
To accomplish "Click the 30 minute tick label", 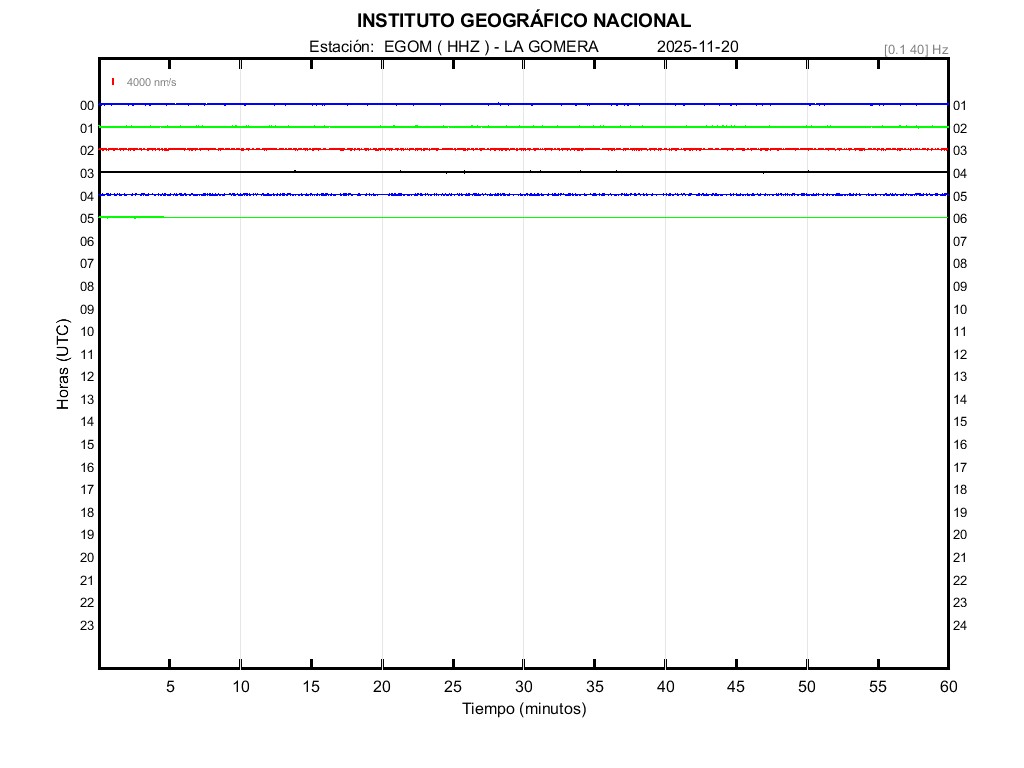I will 523,687.
